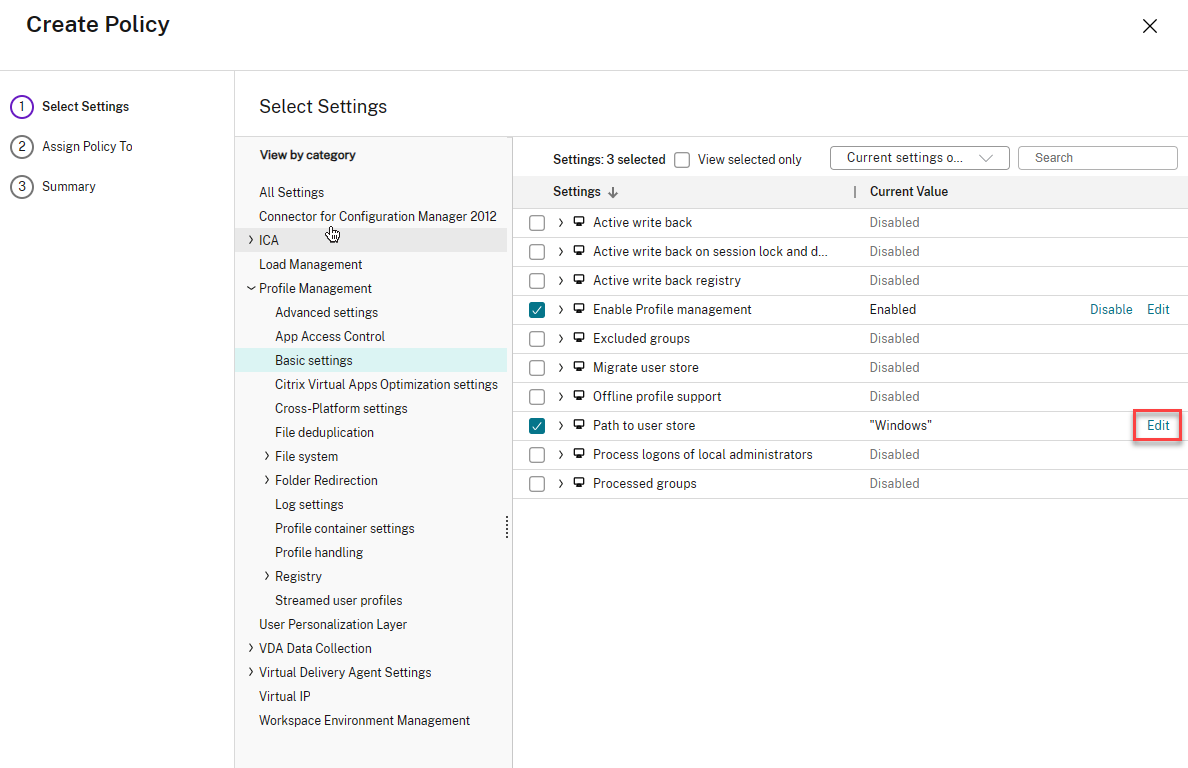Screen dimensions: 1188x768
Task: Click the computer icon beside Excluded groups
Action: coord(579,338)
